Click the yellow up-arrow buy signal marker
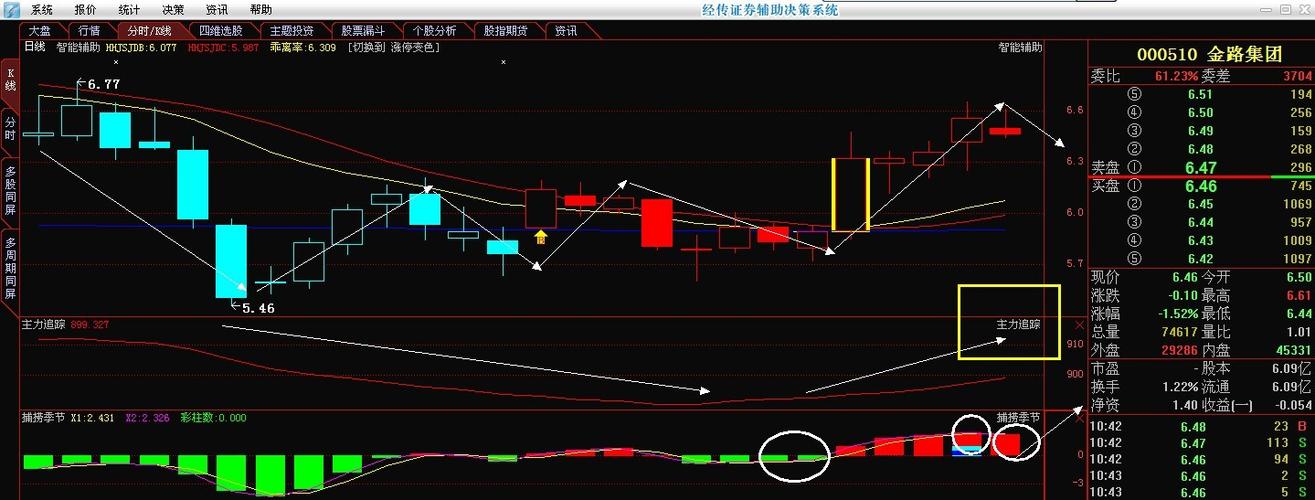Image resolution: width=1315 pixels, height=500 pixels. tap(541, 237)
